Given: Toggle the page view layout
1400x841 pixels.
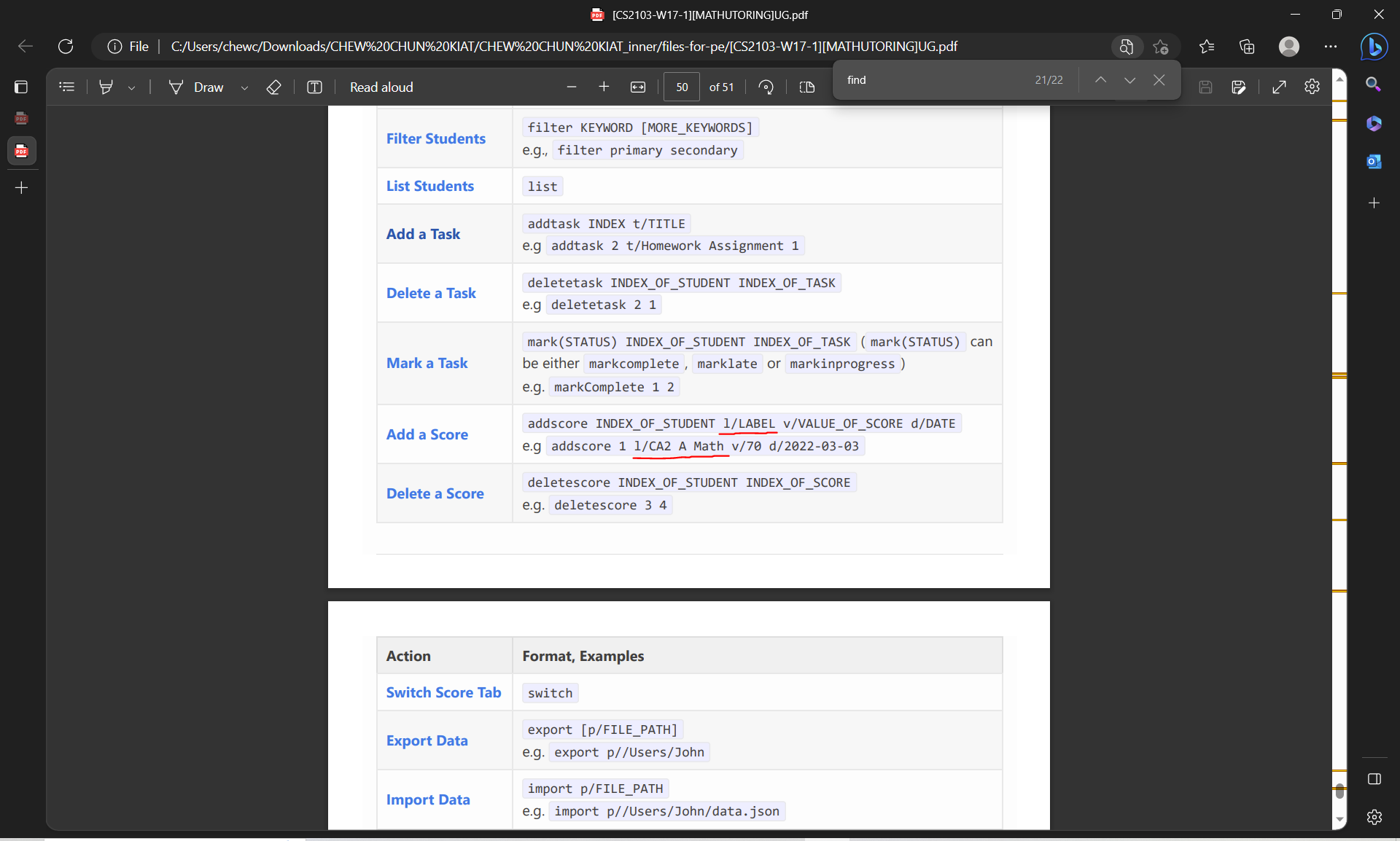Looking at the screenshot, I should (806, 87).
